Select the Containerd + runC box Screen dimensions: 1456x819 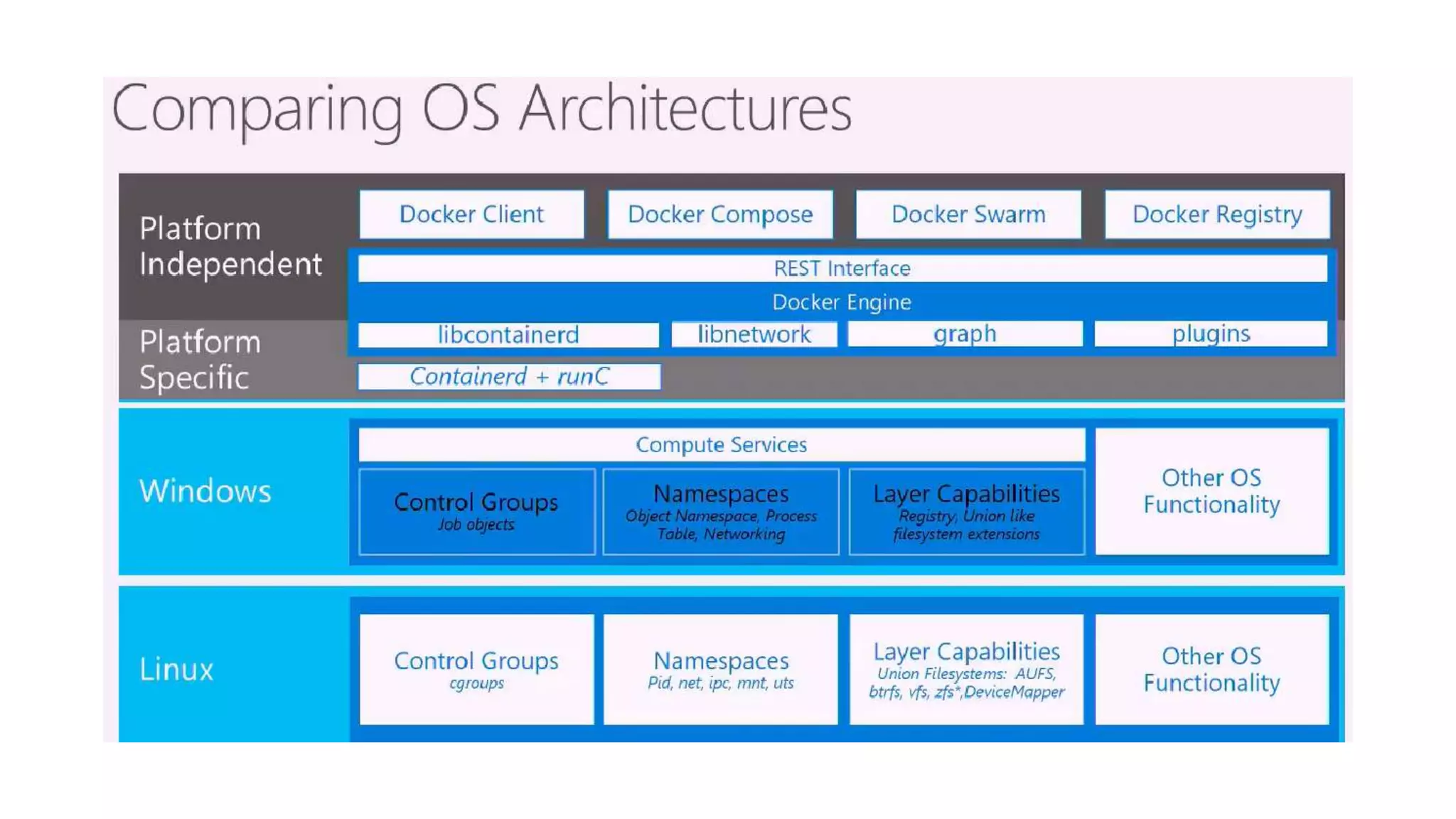point(509,376)
